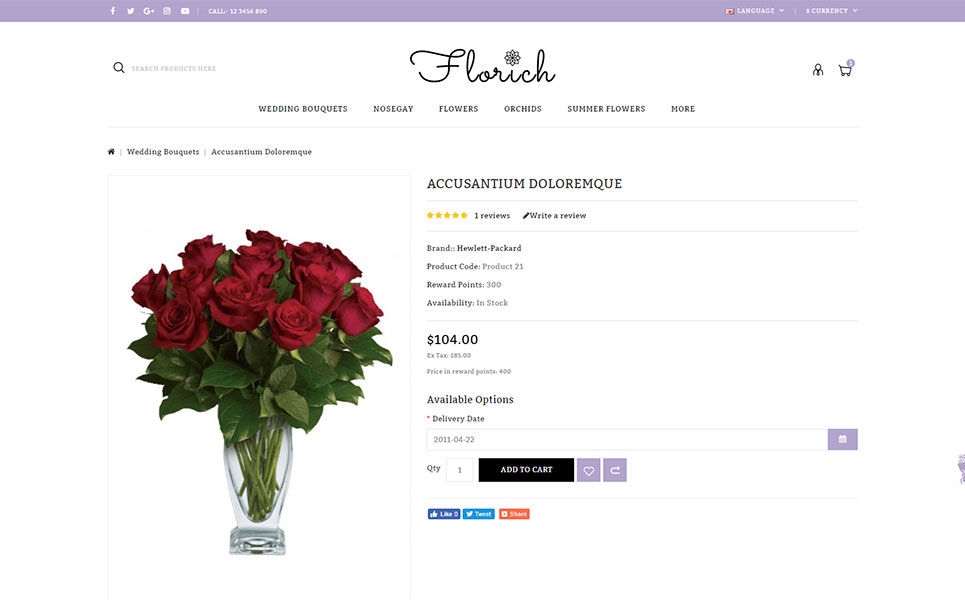Expand the Currency dropdown
The width and height of the screenshot is (965, 600).
831,10
